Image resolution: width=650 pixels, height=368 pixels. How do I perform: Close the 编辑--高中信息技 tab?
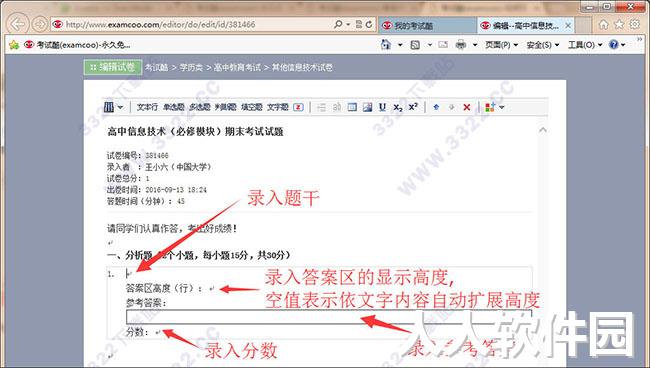[x=568, y=26]
